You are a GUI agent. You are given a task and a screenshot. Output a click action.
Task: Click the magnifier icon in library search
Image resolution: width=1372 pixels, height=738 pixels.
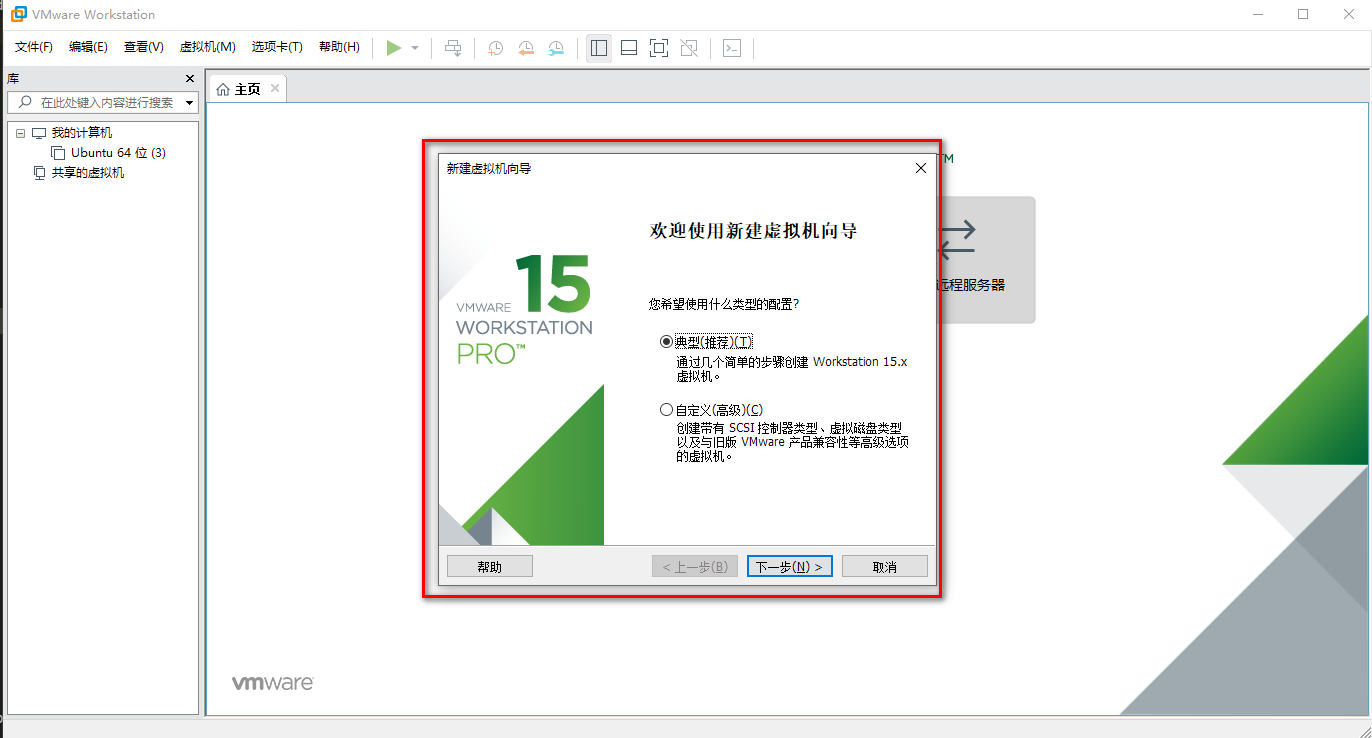(24, 102)
